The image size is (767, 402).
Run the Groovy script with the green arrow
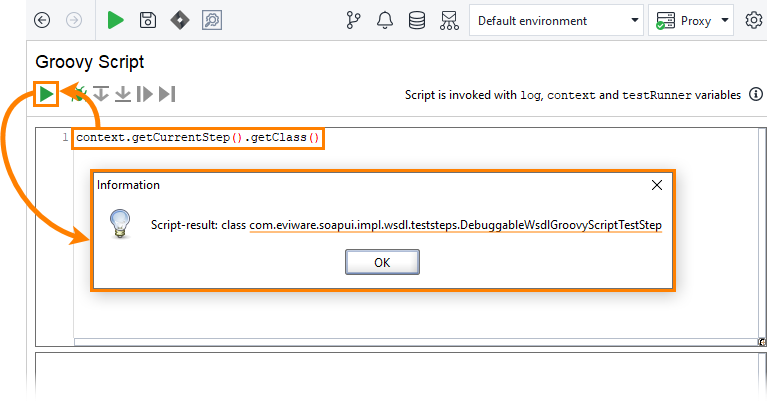tap(46, 94)
